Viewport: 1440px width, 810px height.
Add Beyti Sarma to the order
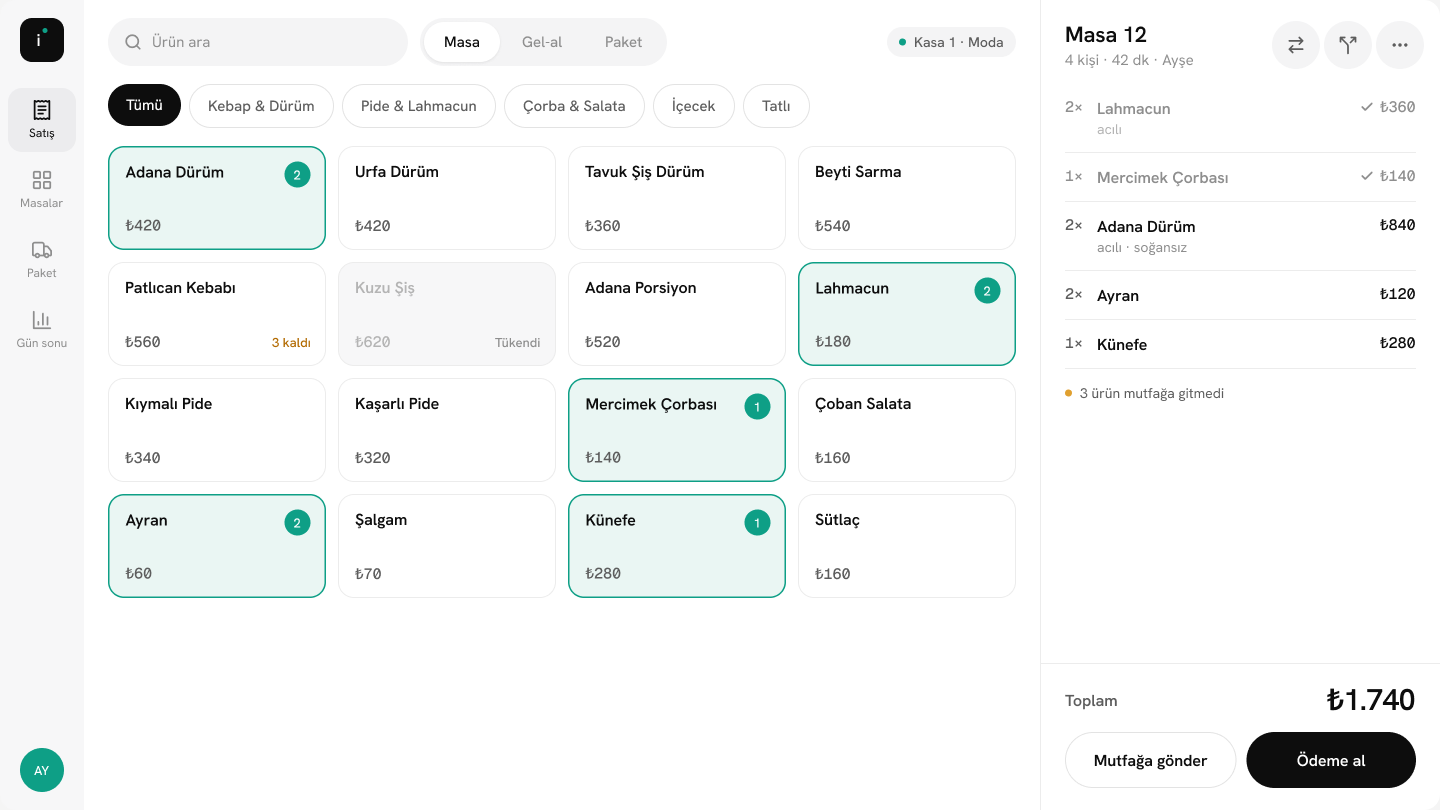pyautogui.click(x=907, y=198)
